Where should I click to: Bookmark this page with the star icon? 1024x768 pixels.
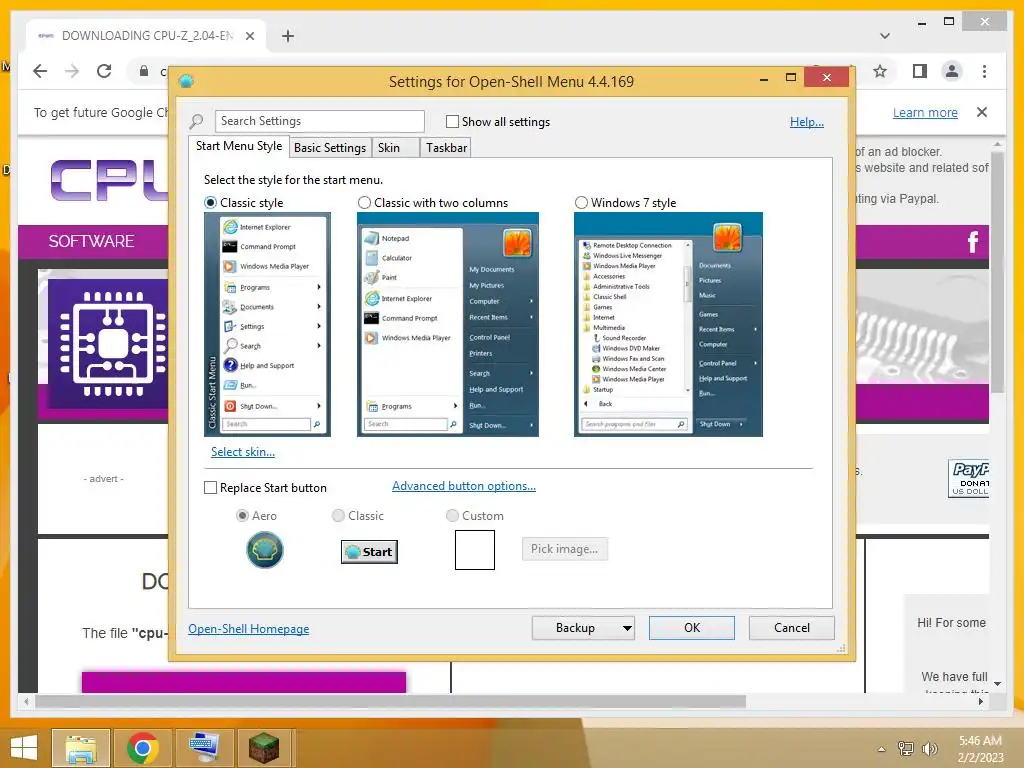pos(880,71)
